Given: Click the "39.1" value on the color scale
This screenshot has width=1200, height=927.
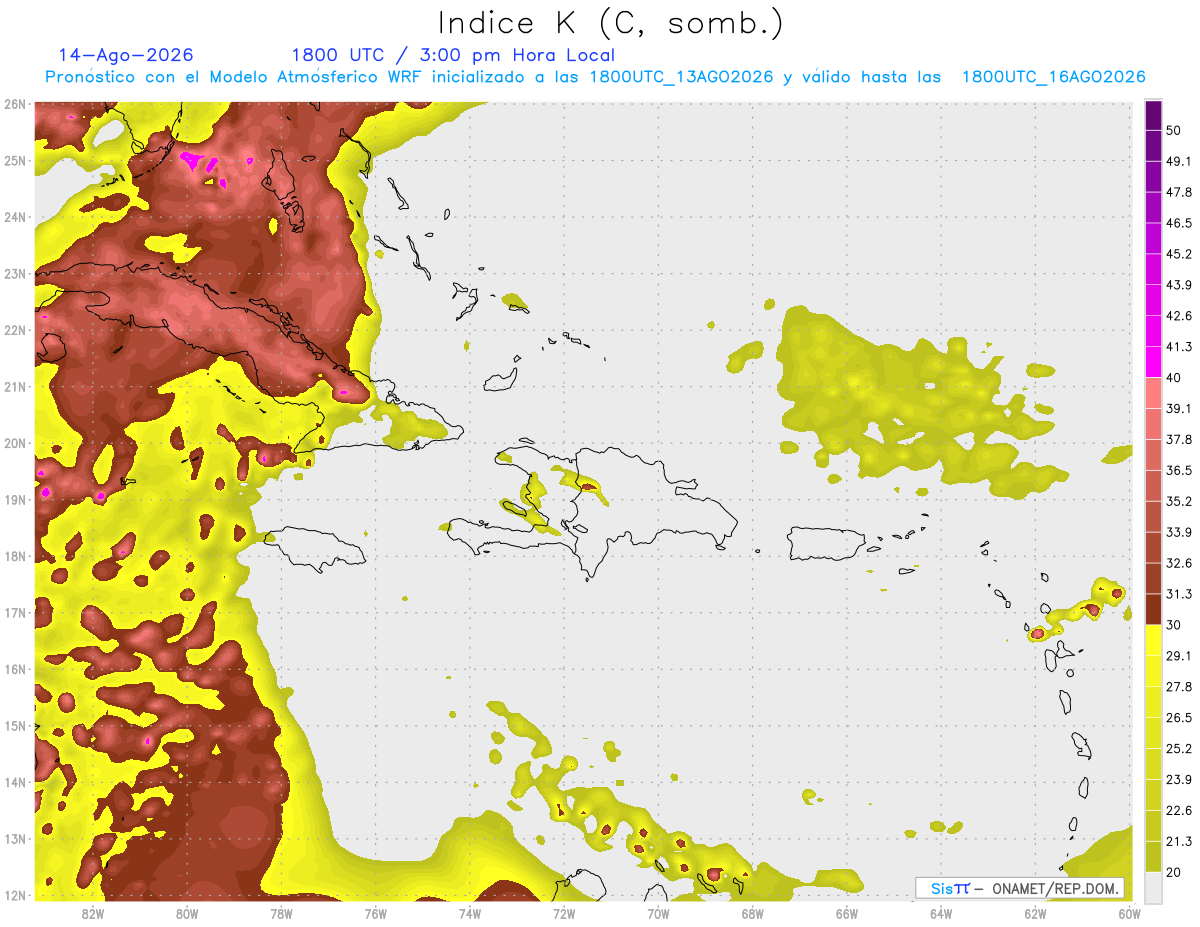Looking at the screenshot, I should click(1180, 408).
